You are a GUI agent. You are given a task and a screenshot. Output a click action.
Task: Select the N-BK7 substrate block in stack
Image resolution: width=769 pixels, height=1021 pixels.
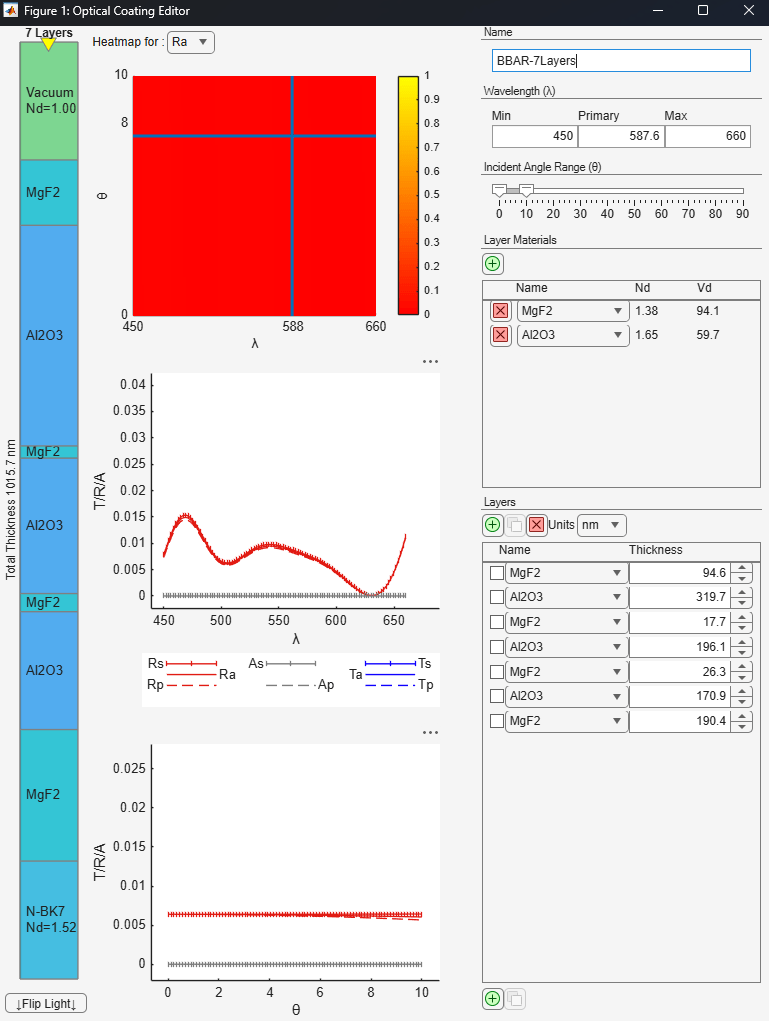[x=49, y=919]
